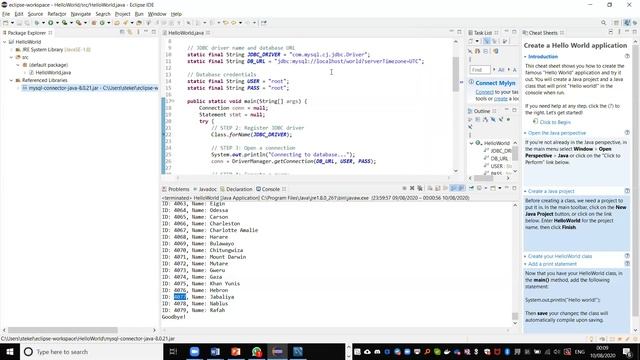Click Windows Start button
640x360 pixels.
pyautogui.click(x=10, y=351)
